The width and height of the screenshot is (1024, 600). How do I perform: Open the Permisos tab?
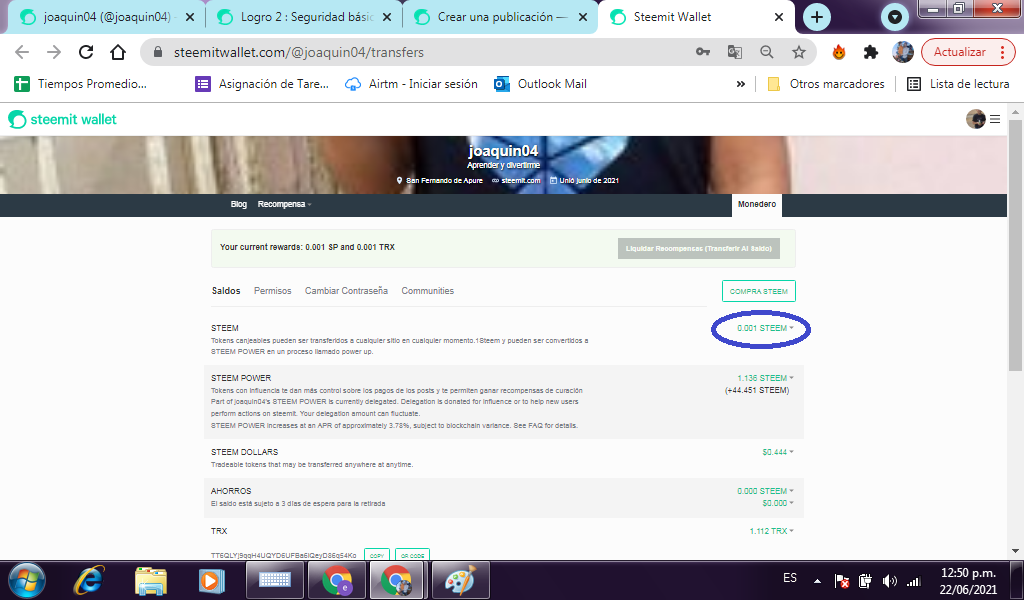coord(272,291)
